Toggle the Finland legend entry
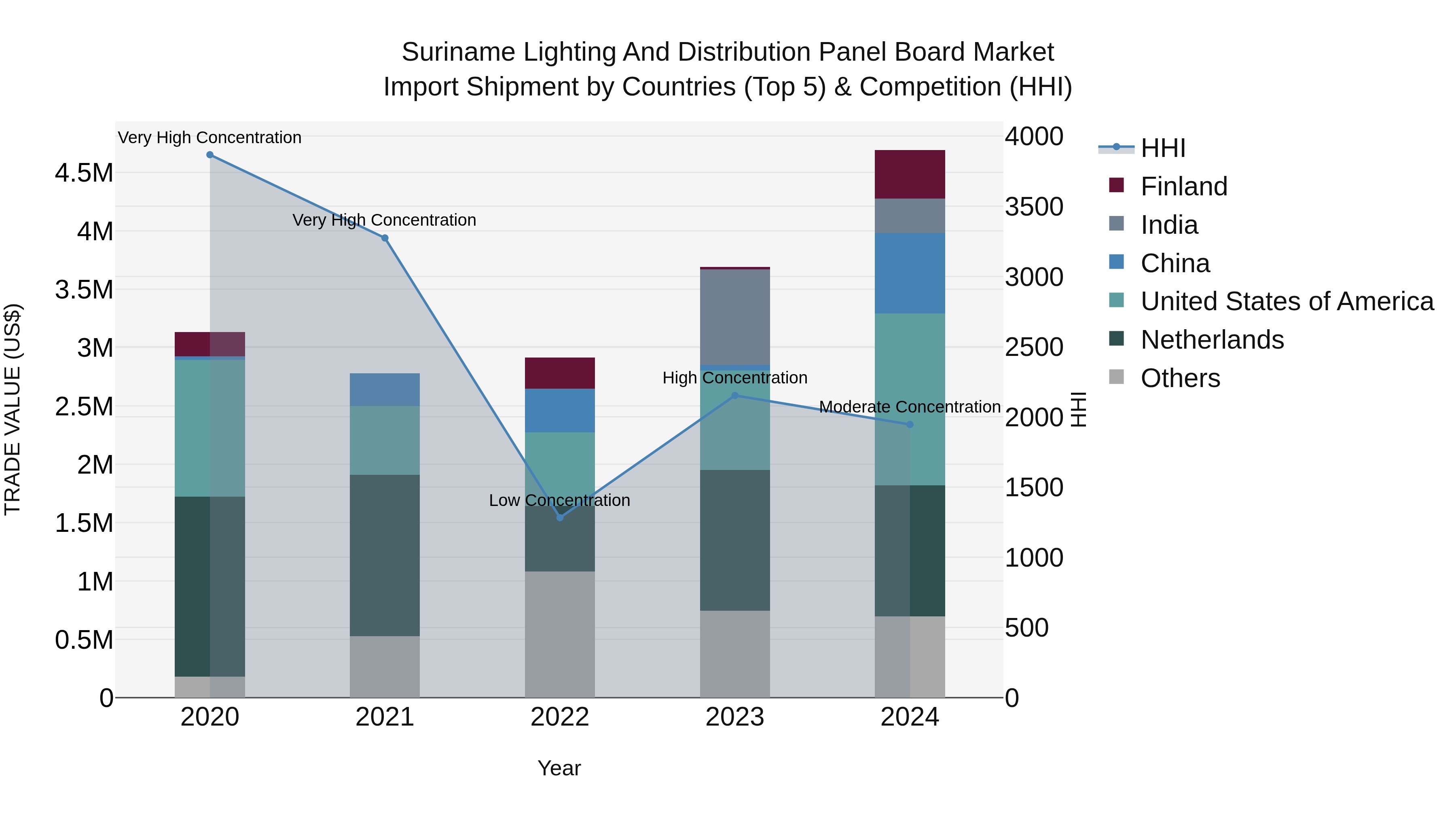This screenshot has height=819, width=1456. [1168, 186]
